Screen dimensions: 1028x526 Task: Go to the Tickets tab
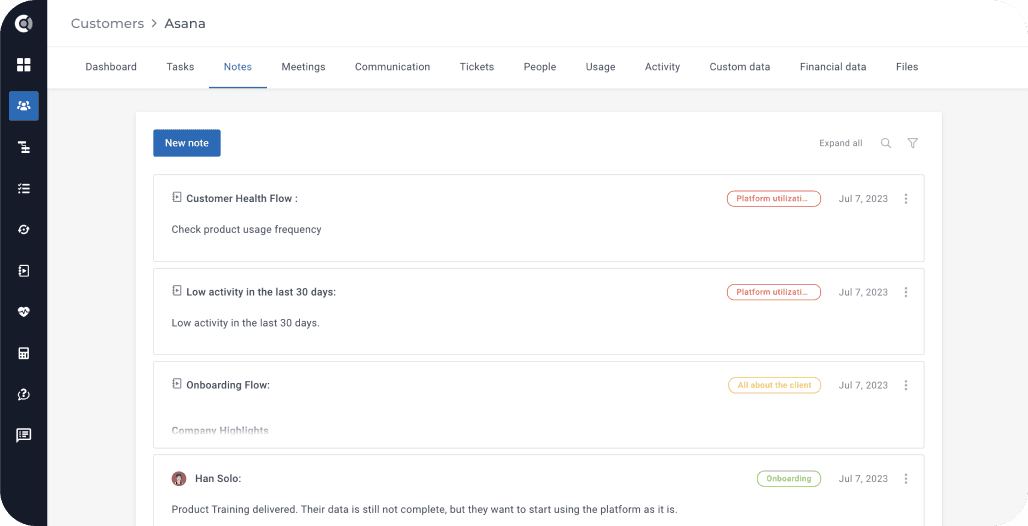(x=477, y=67)
